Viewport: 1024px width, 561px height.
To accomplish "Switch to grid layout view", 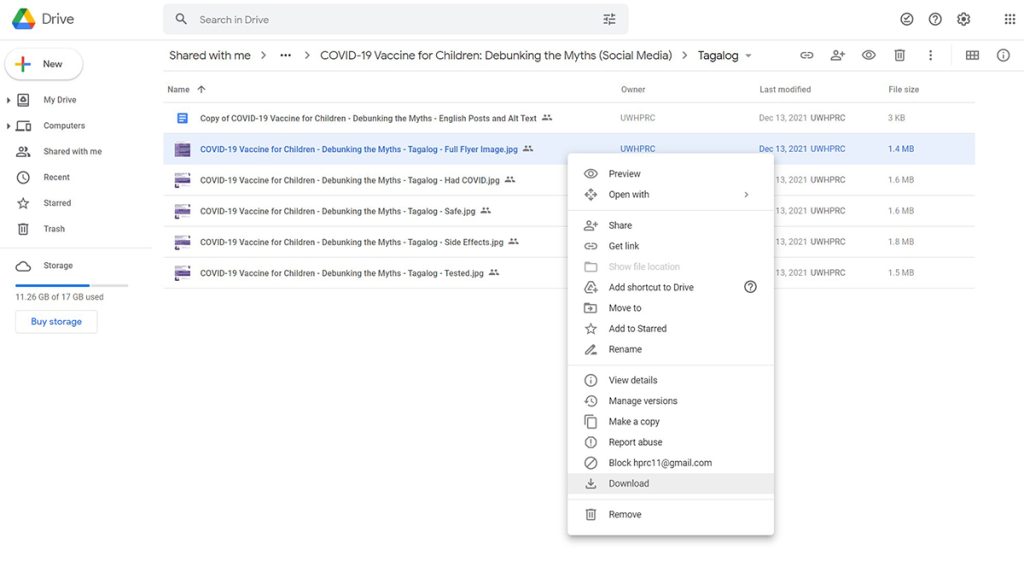I will click(x=972, y=56).
